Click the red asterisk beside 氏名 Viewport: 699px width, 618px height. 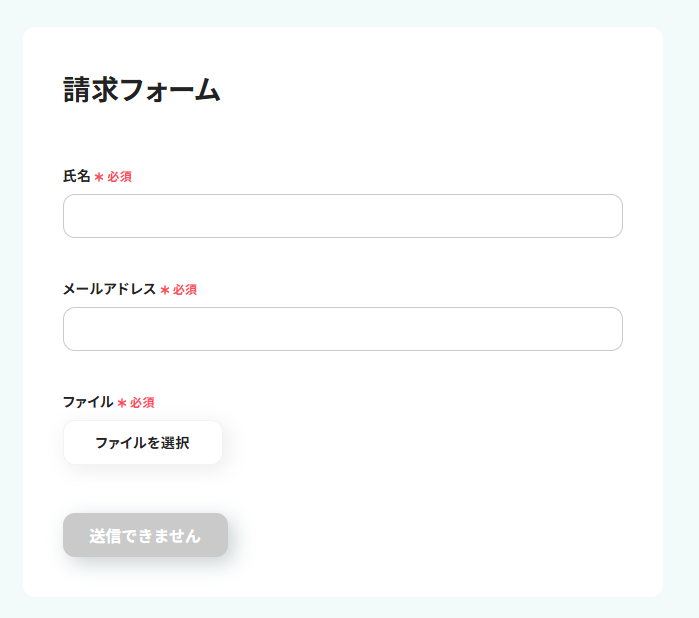coord(99,177)
